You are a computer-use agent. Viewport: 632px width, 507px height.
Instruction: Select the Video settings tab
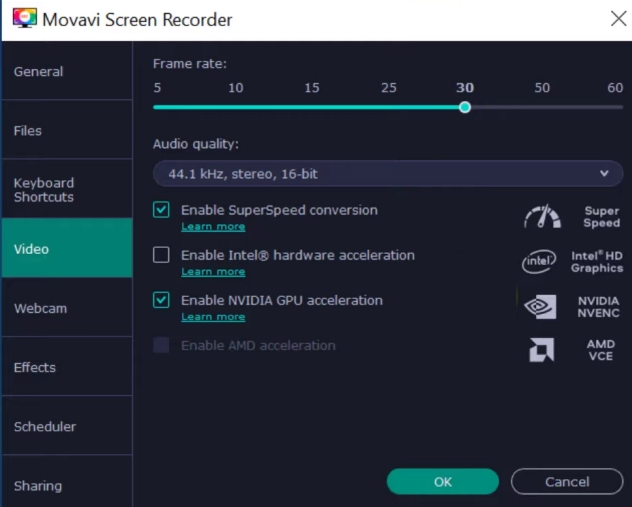click(67, 249)
